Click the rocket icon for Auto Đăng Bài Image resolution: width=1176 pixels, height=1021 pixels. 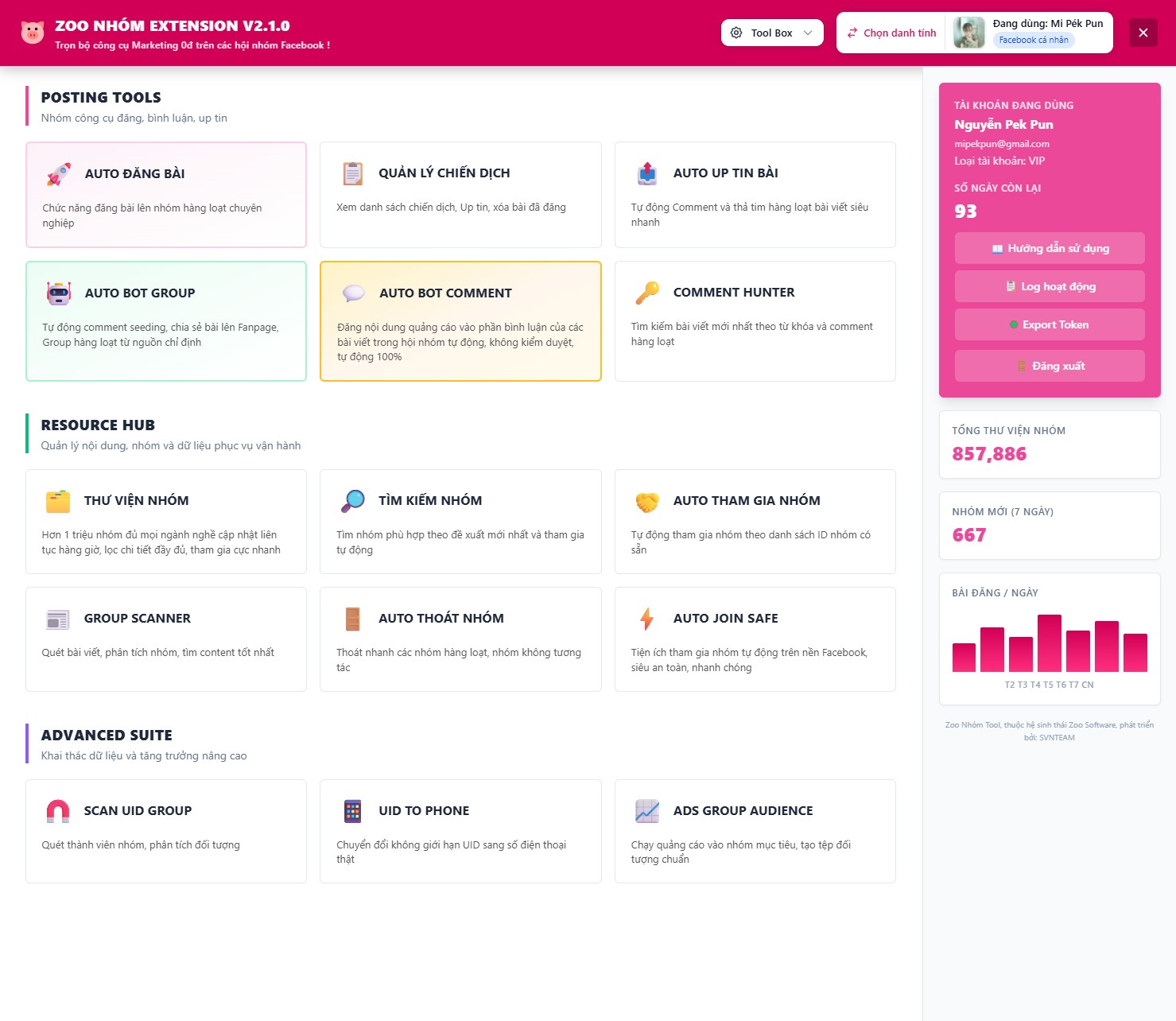[x=58, y=174]
